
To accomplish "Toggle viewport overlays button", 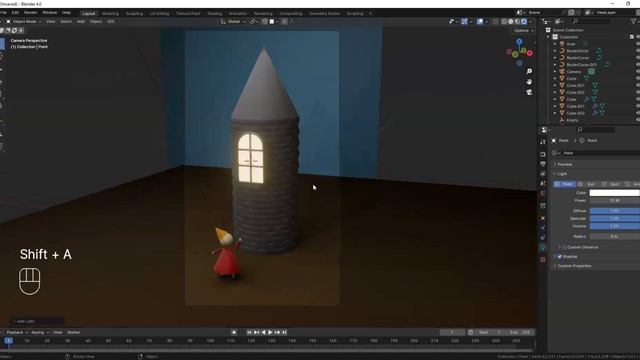I will tap(480, 22).
